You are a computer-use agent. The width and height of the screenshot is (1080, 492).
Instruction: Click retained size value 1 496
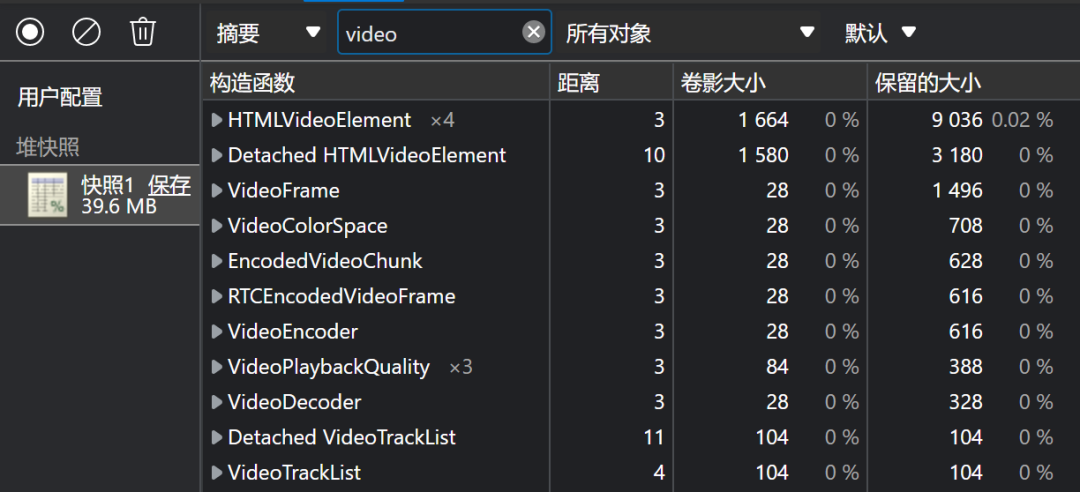(x=957, y=191)
